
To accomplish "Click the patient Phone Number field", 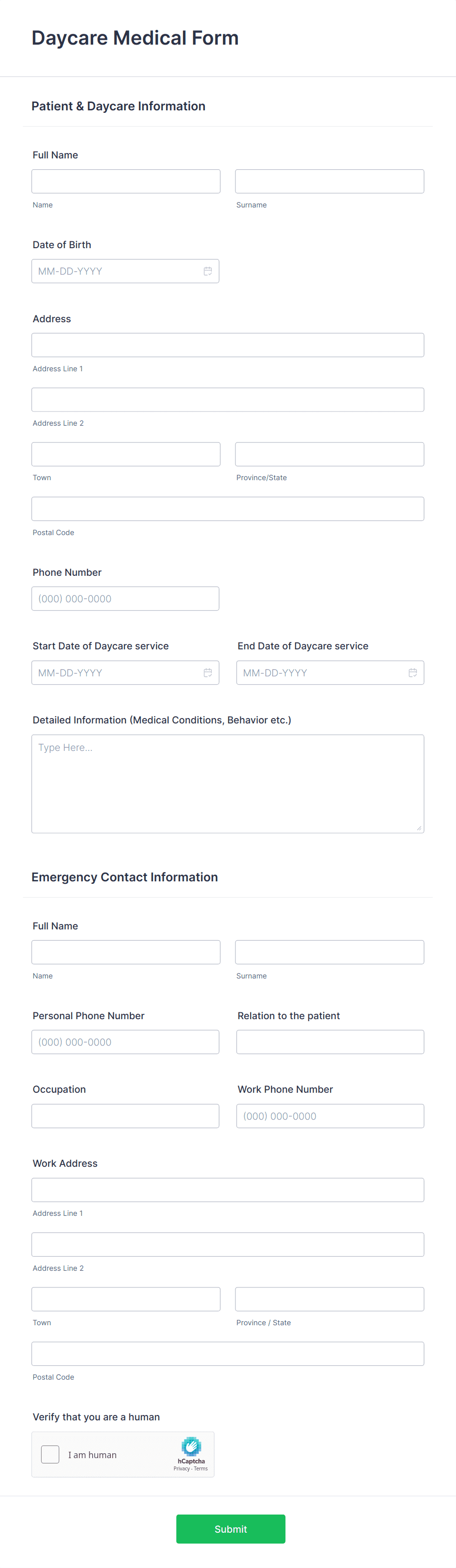I will [x=126, y=598].
